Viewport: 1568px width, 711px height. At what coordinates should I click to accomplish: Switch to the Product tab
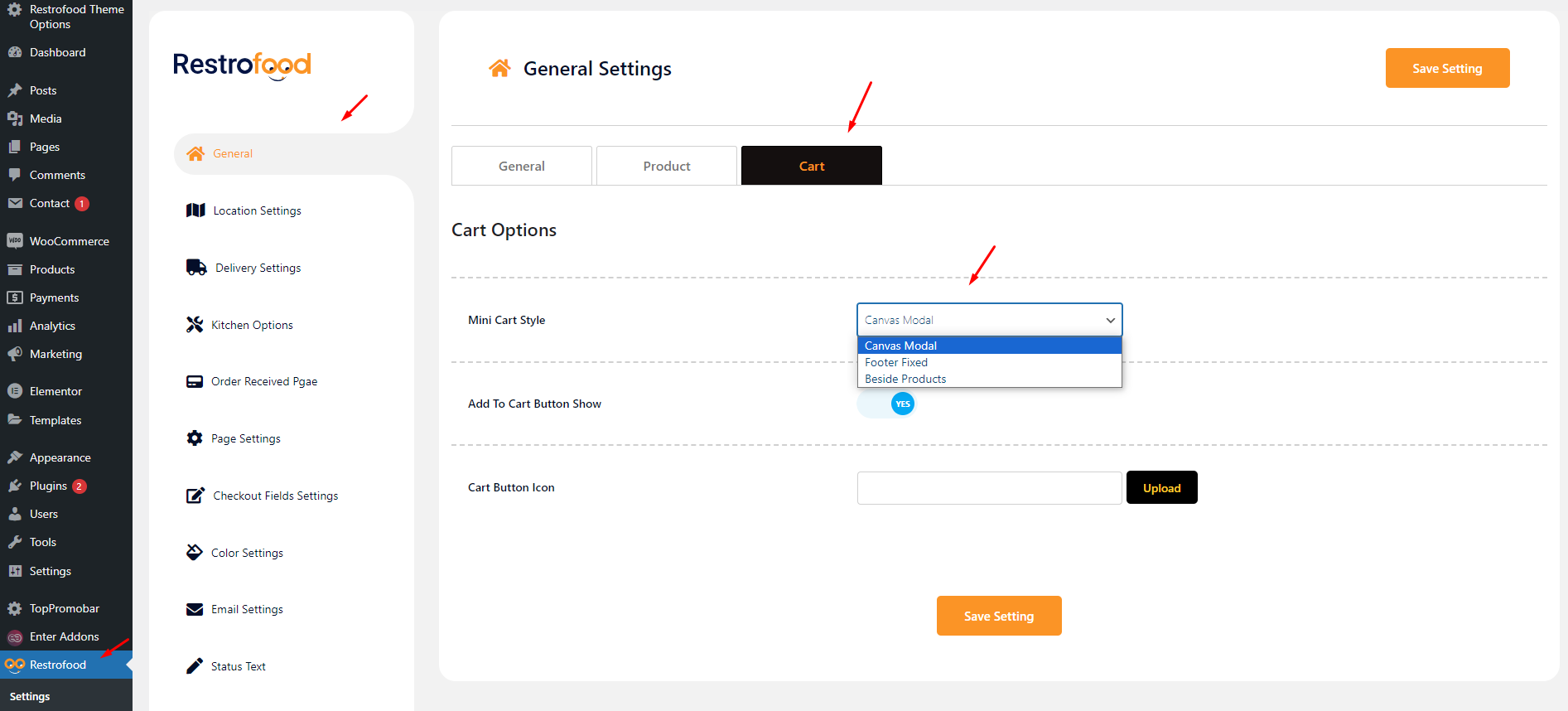click(x=666, y=166)
